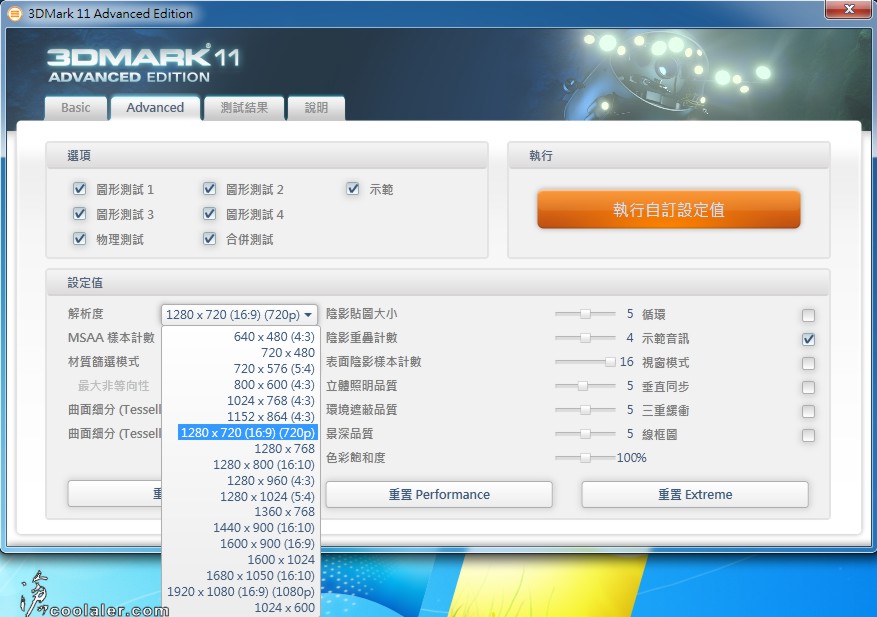
Task: Choose 1600 x 900 (16:9) resolution
Action: (267, 544)
